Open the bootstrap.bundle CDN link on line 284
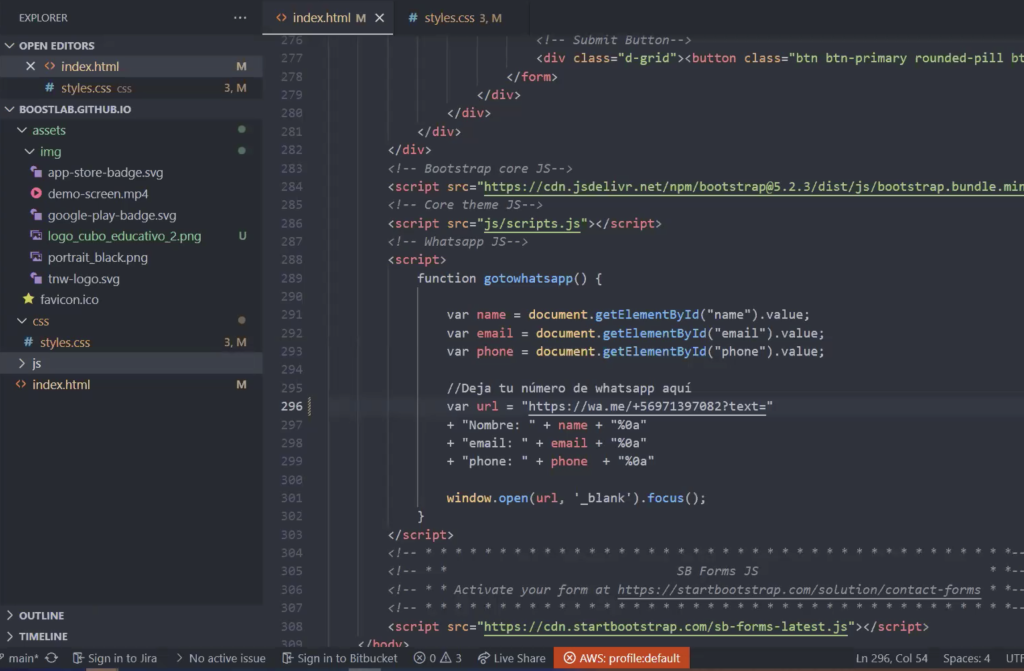1024x671 pixels. click(x=754, y=187)
